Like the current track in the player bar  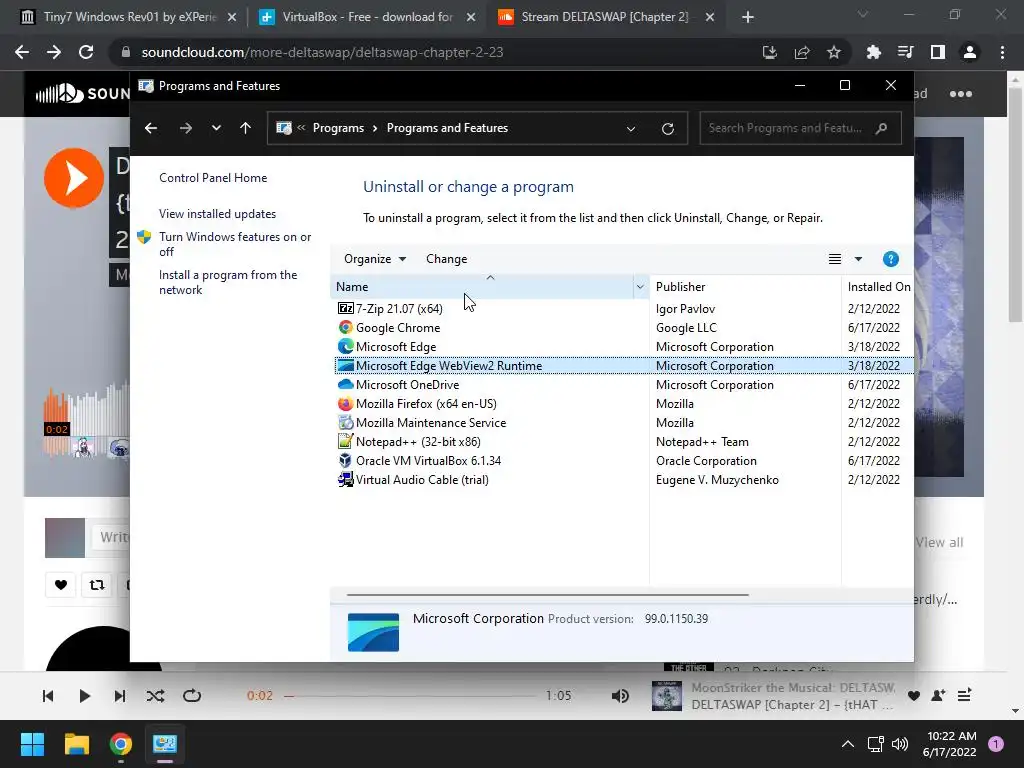pos(914,696)
